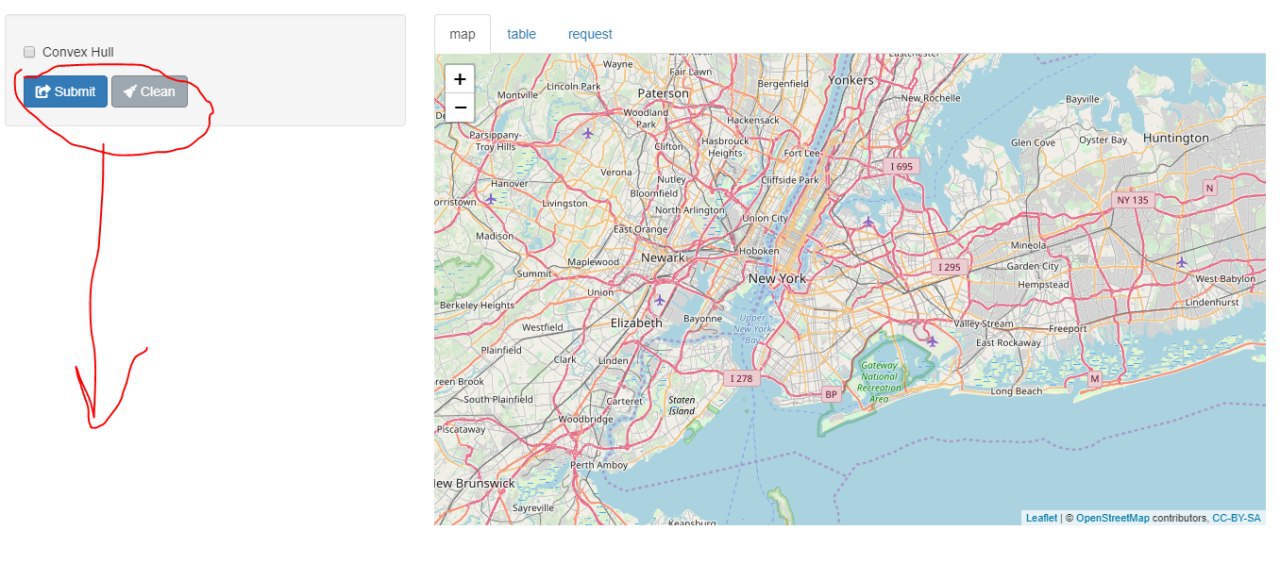Click the Clean button

coord(149,91)
